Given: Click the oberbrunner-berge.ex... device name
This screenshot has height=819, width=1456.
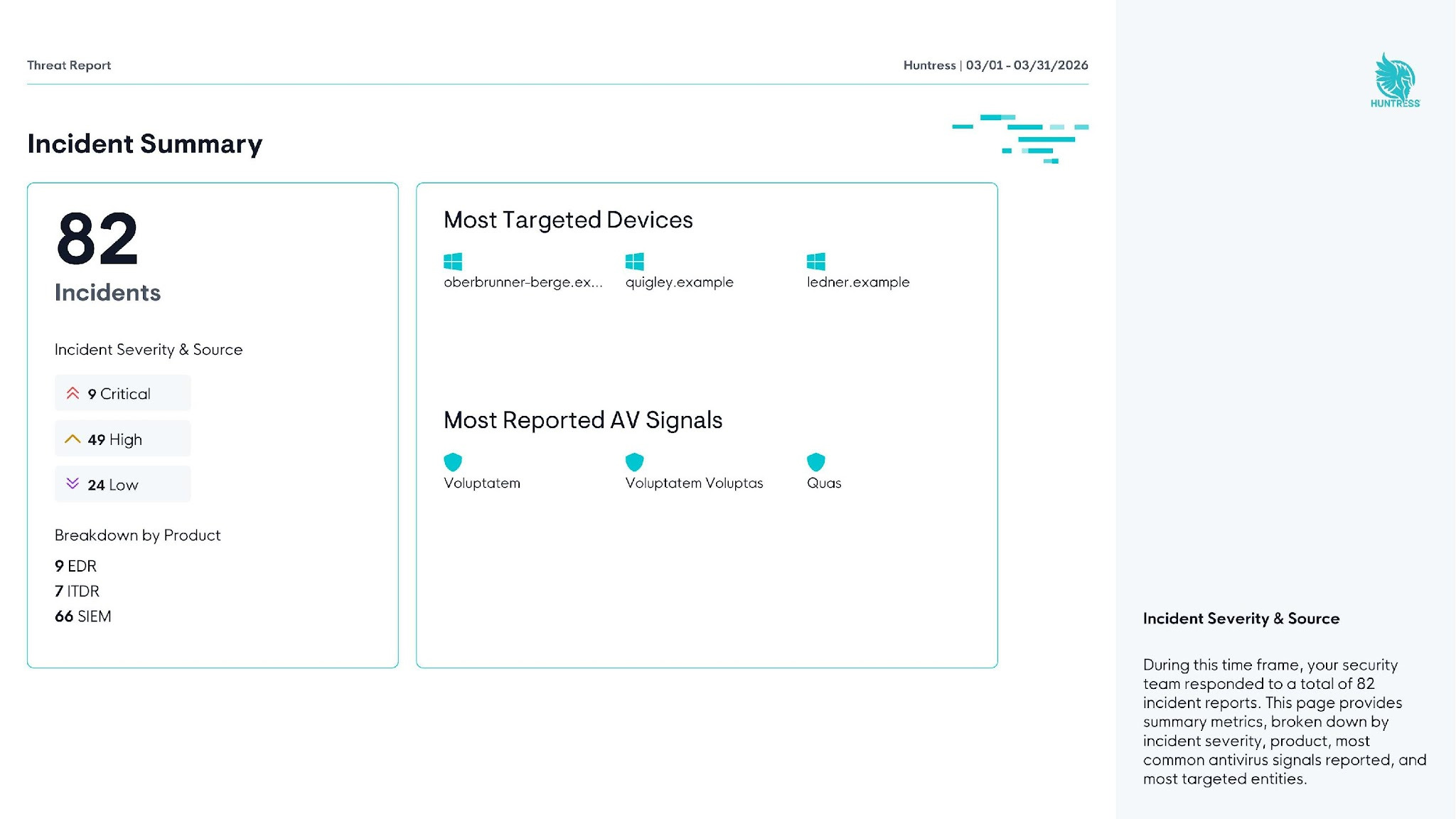Looking at the screenshot, I should pos(523,282).
